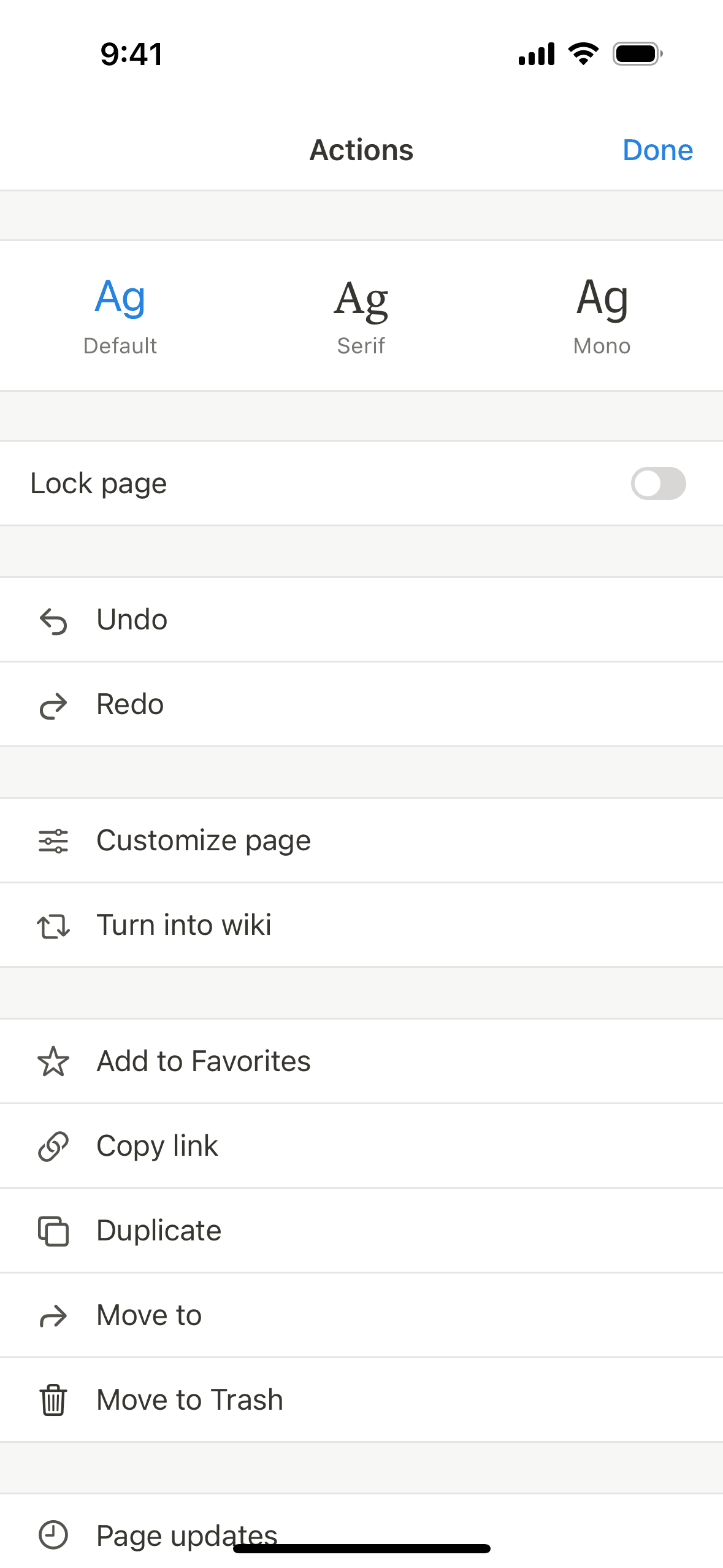723x1568 pixels.
Task: Tap the Lock page label
Action: coord(99,483)
